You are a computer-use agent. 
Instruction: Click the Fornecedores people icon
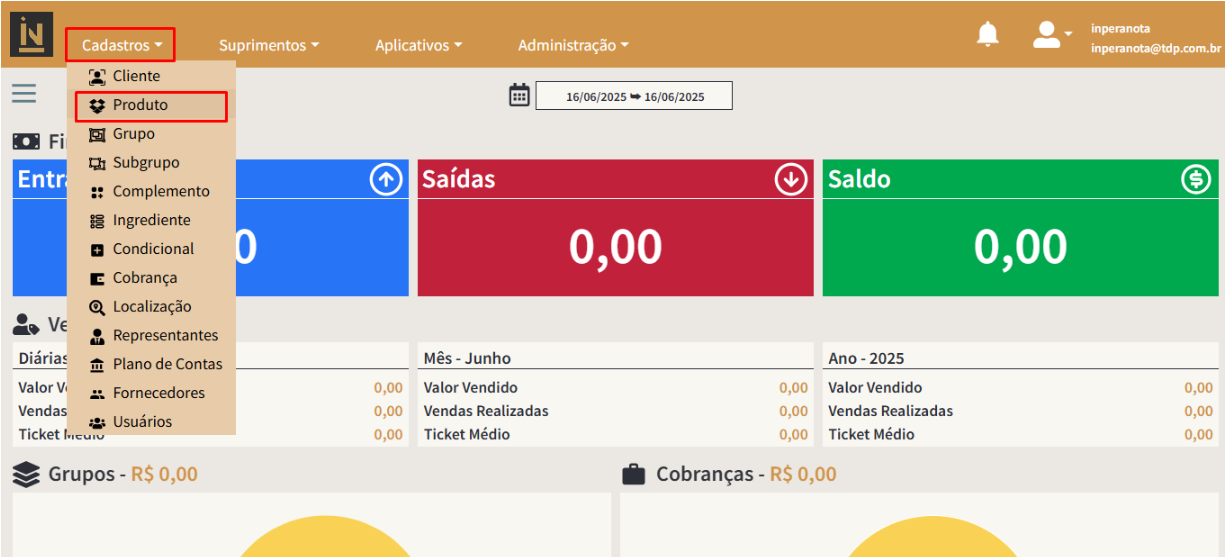(x=97, y=394)
